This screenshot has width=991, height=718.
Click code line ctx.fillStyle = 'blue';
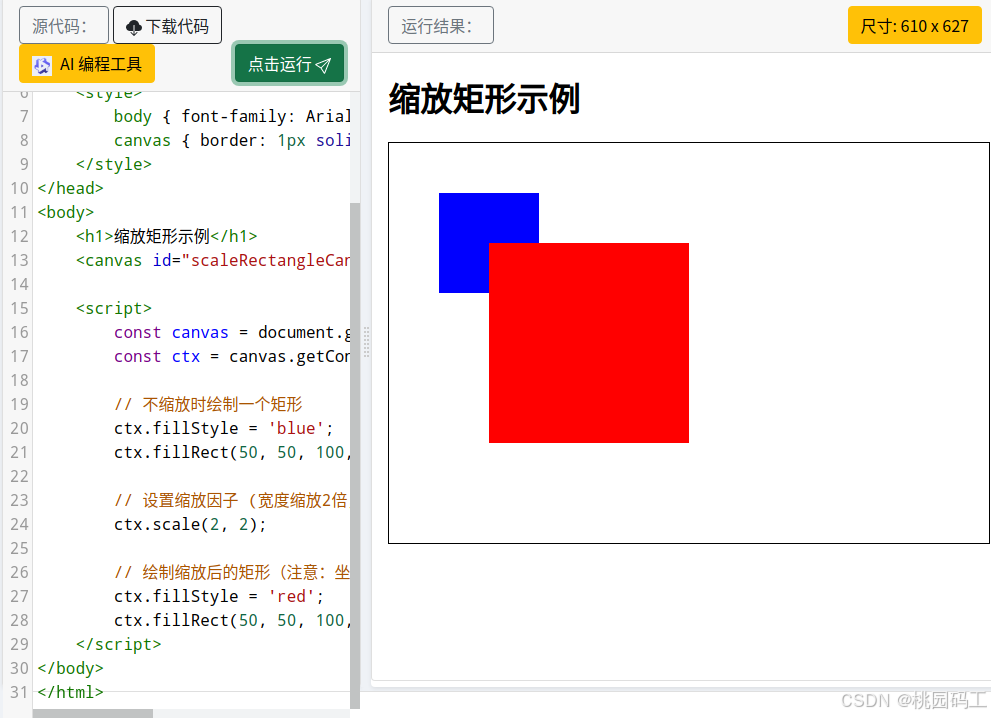223,428
